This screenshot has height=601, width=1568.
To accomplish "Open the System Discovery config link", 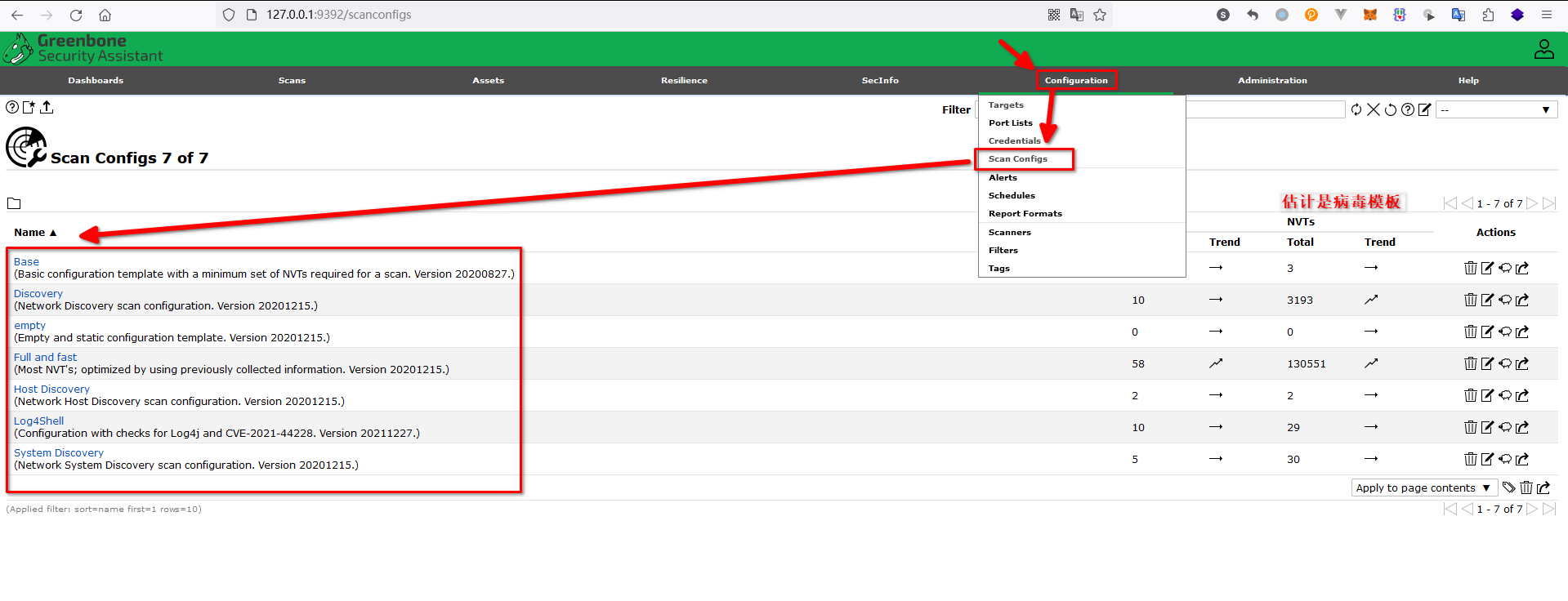I will (x=59, y=453).
